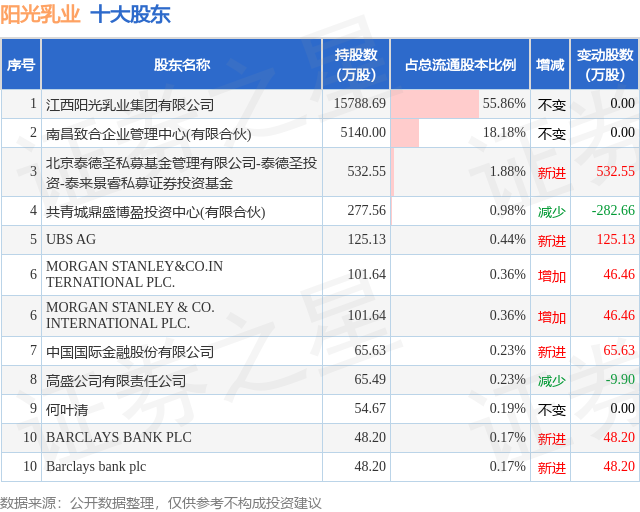
Task: Click MORGAN STANLEY&CO.IN TERNATIONAL PLC. name
Action: [x=134, y=274]
